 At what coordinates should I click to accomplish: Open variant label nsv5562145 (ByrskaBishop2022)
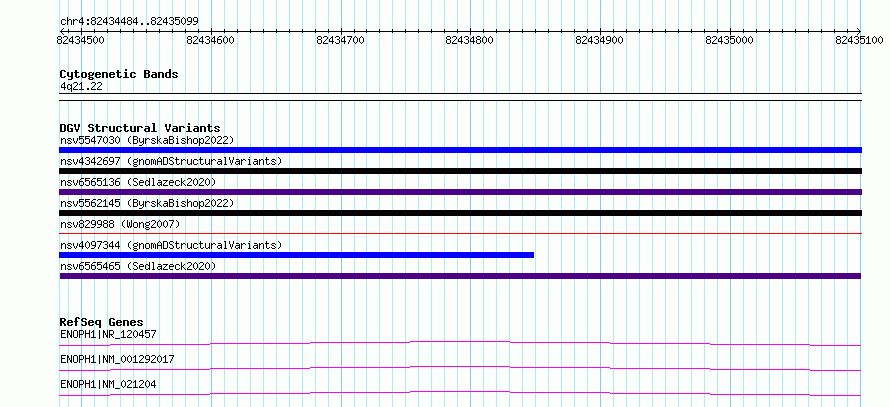147,203
